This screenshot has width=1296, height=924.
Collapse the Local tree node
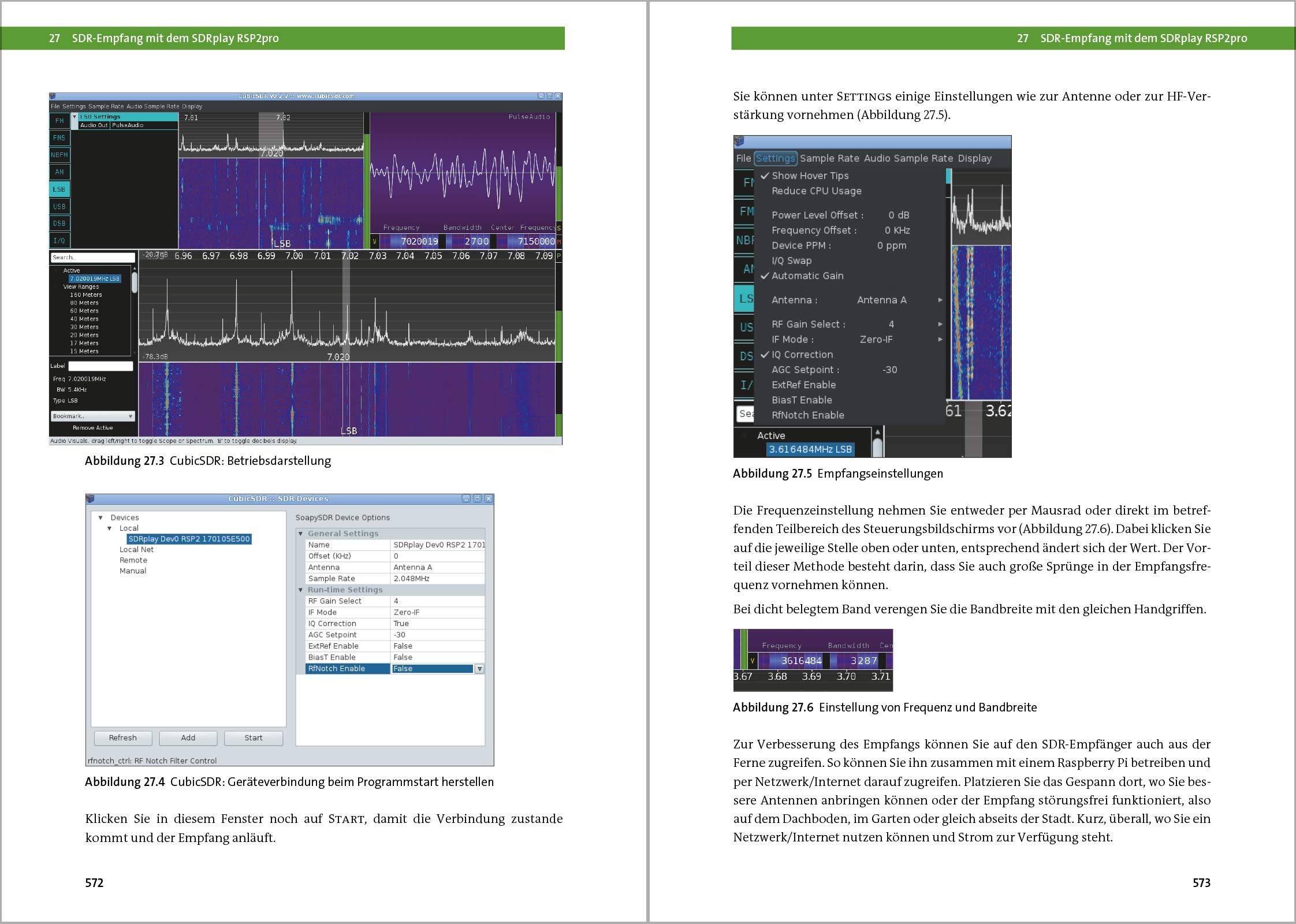tap(109, 528)
